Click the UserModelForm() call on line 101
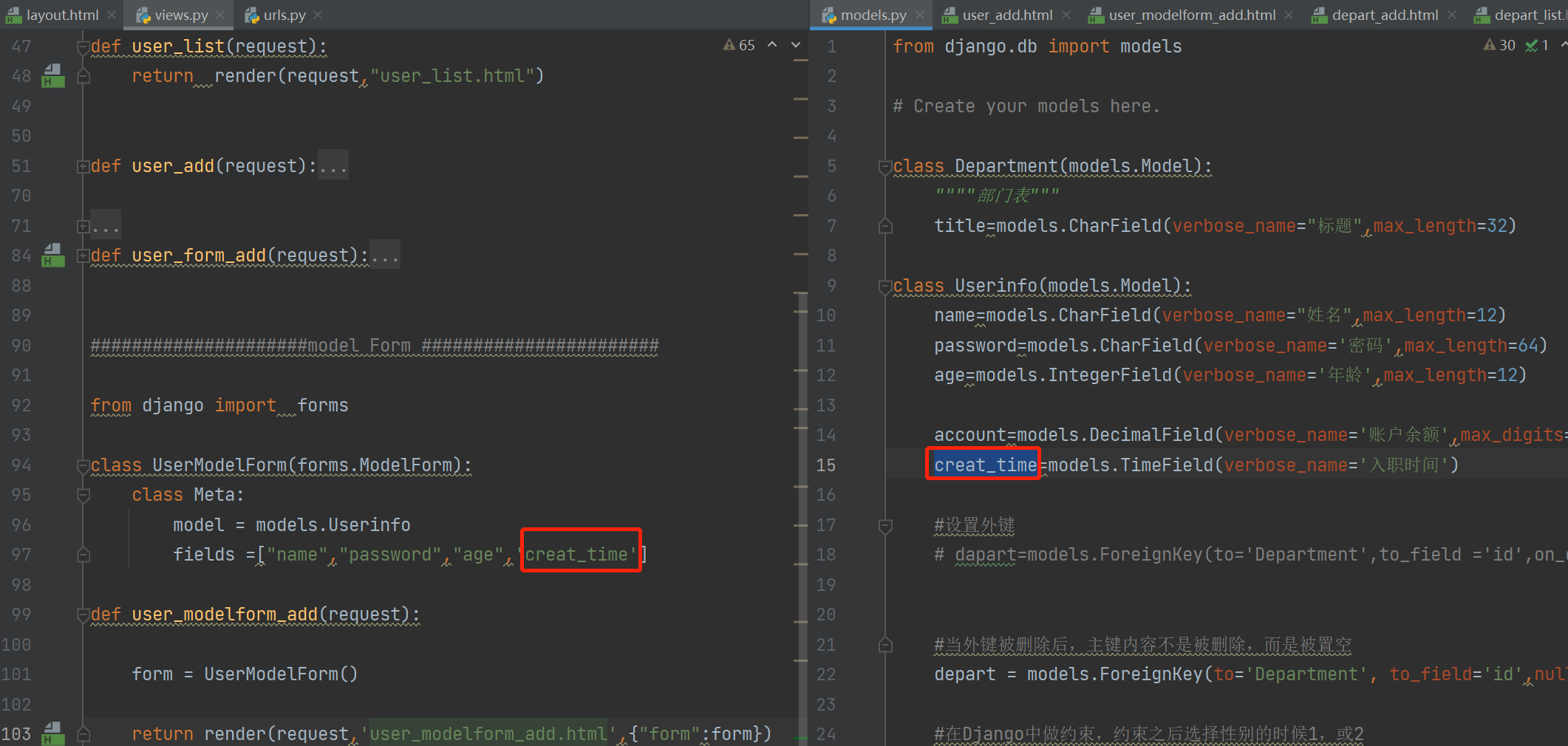The image size is (1568, 746). tap(281, 674)
